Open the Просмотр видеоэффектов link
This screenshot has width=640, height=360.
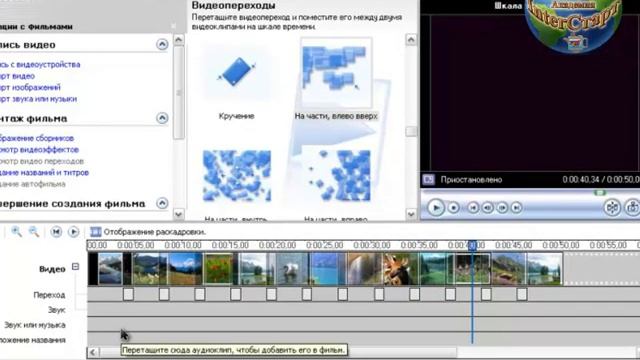39,149
